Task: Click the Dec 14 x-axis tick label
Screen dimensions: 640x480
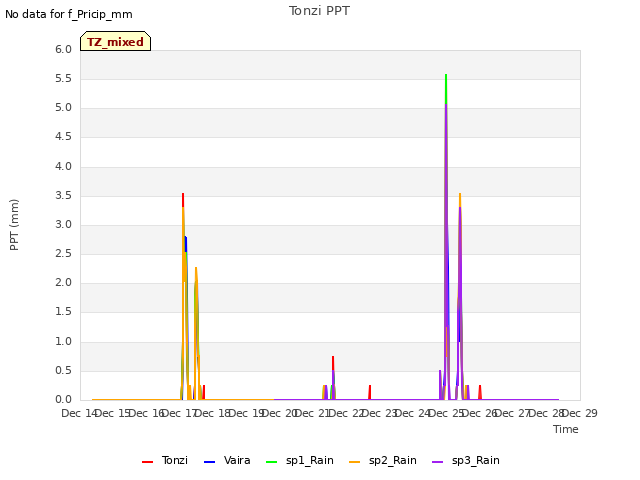Action: [79, 413]
